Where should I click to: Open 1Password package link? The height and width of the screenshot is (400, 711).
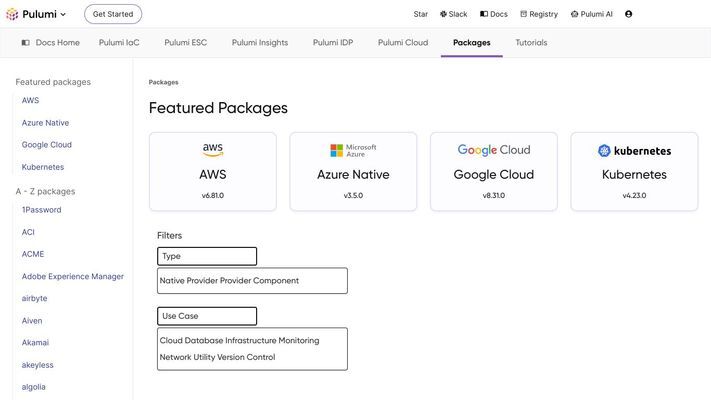coord(41,210)
